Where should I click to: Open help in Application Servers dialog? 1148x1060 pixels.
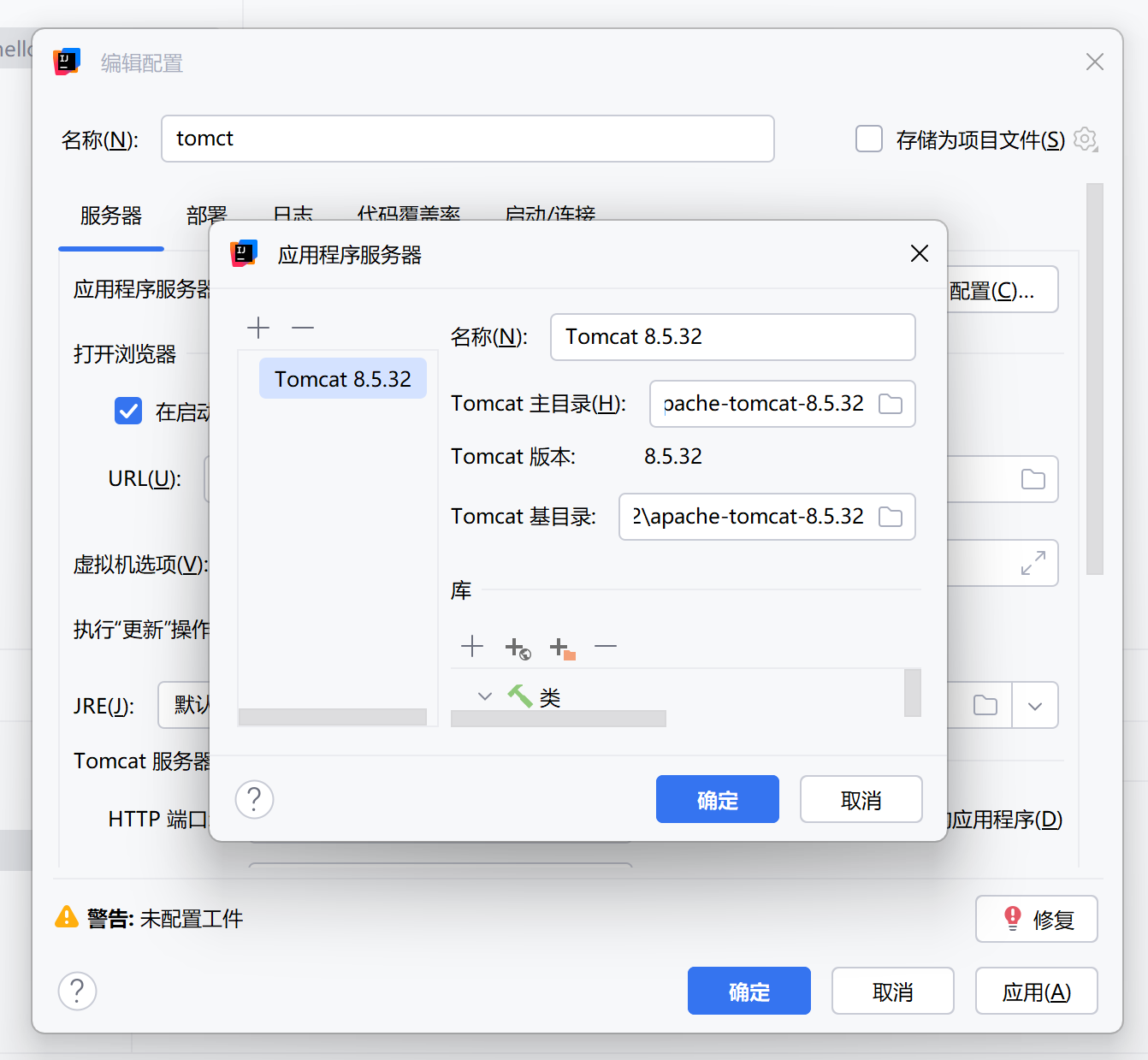click(x=254, y=799)
